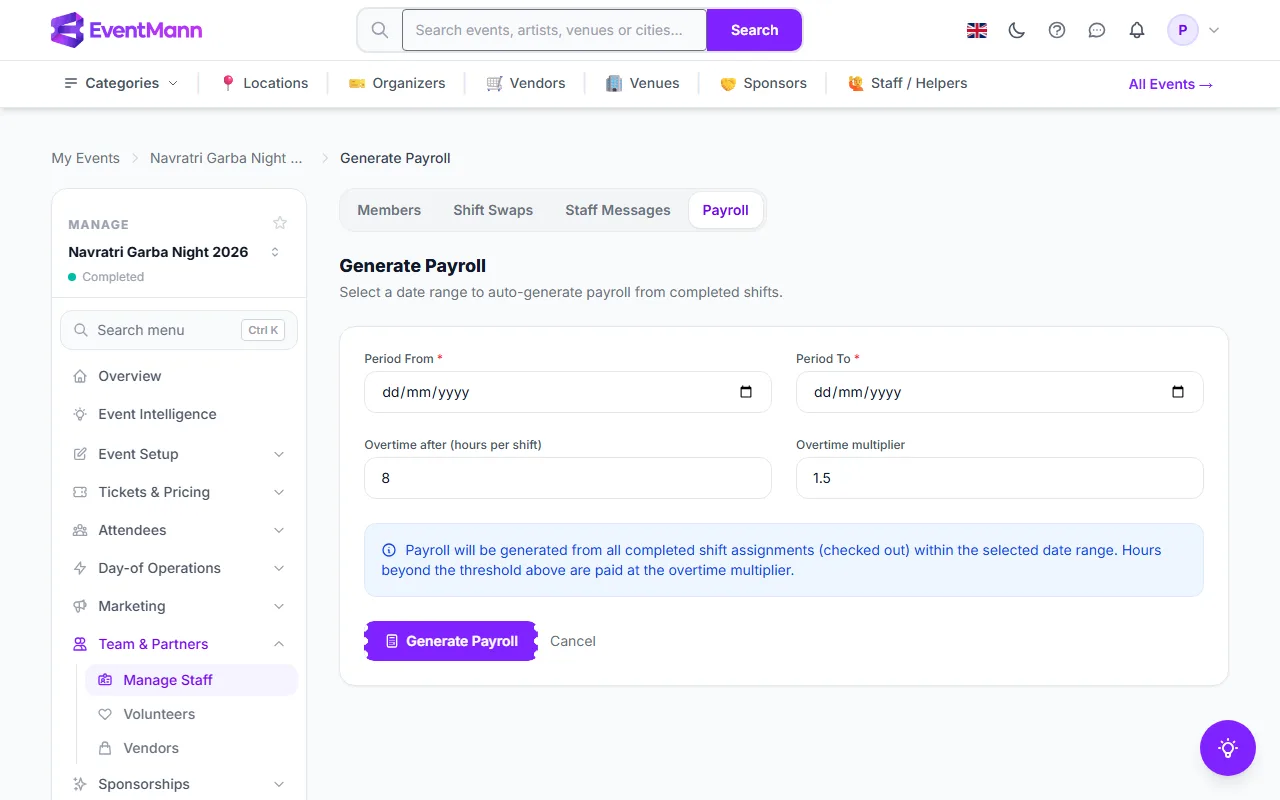1280x800 pixels.
Task: Click the Generate Payroll button
Action: (451, 641)
